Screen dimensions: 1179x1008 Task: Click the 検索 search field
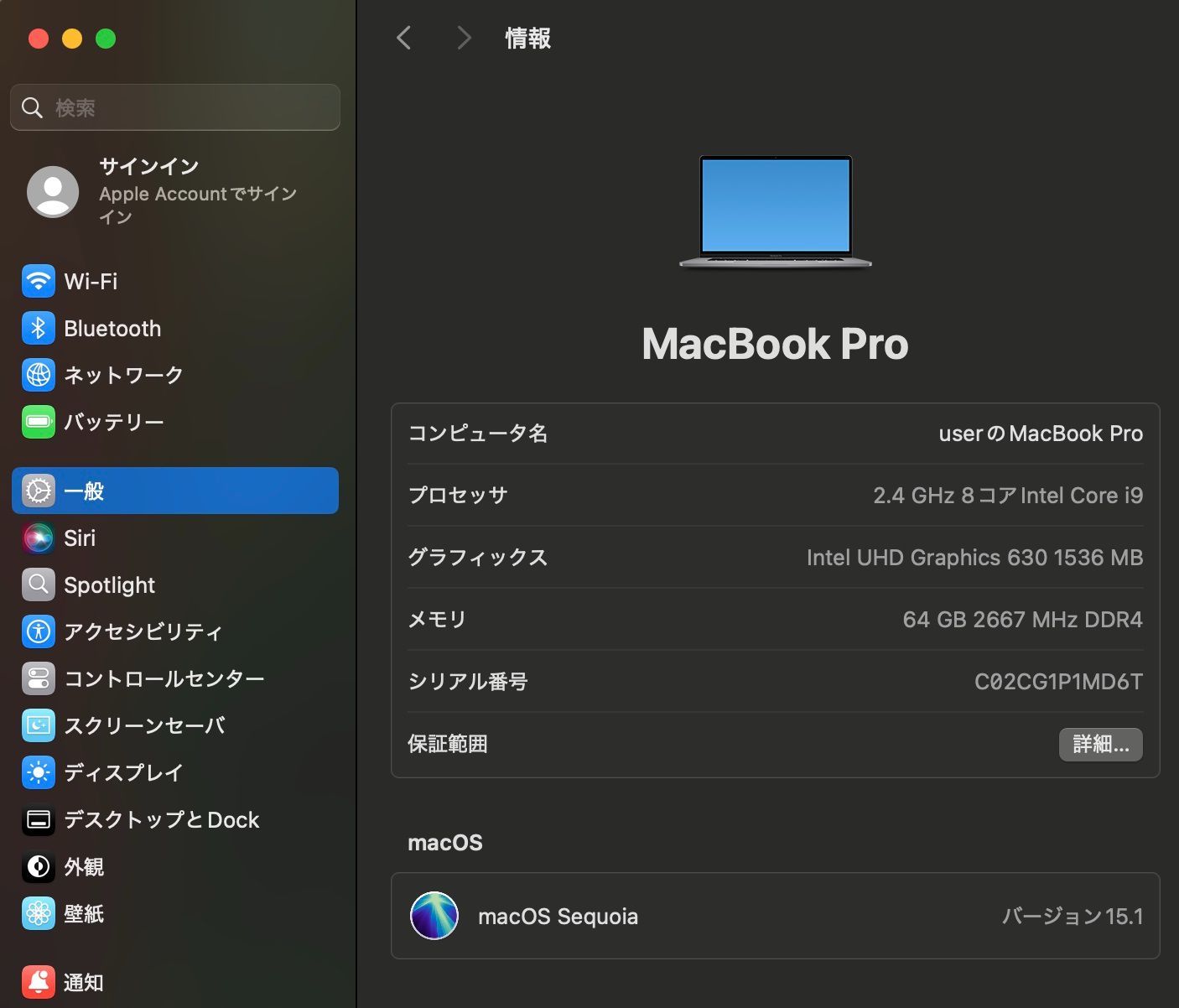175,107
